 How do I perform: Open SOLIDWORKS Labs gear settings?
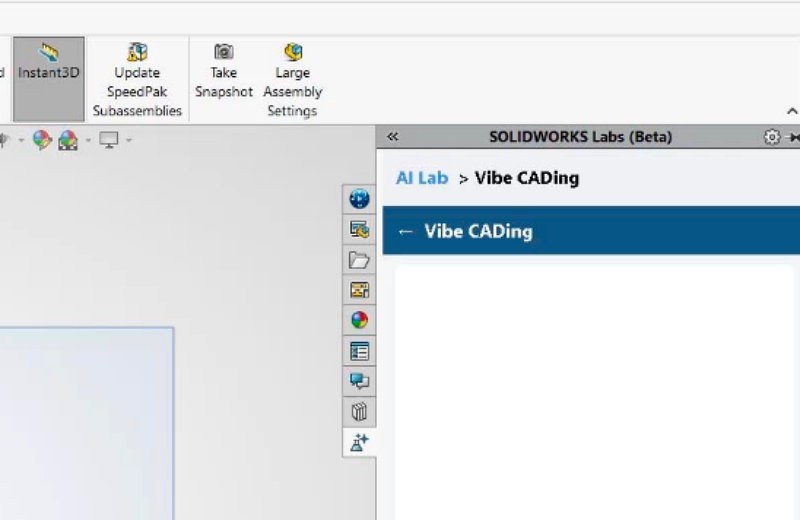click(x=771, y=137)
